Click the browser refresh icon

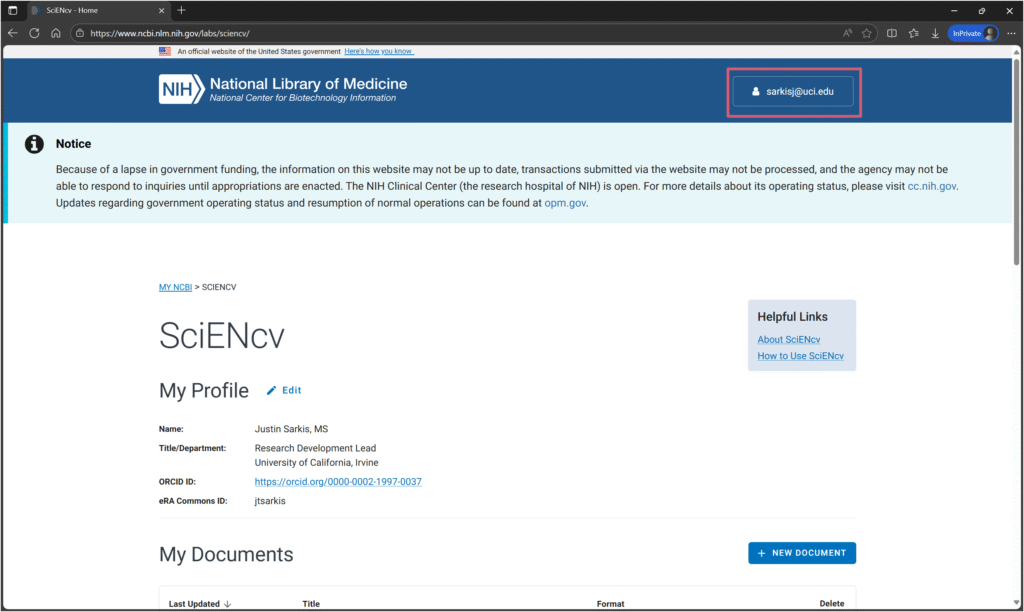(34, 33)
